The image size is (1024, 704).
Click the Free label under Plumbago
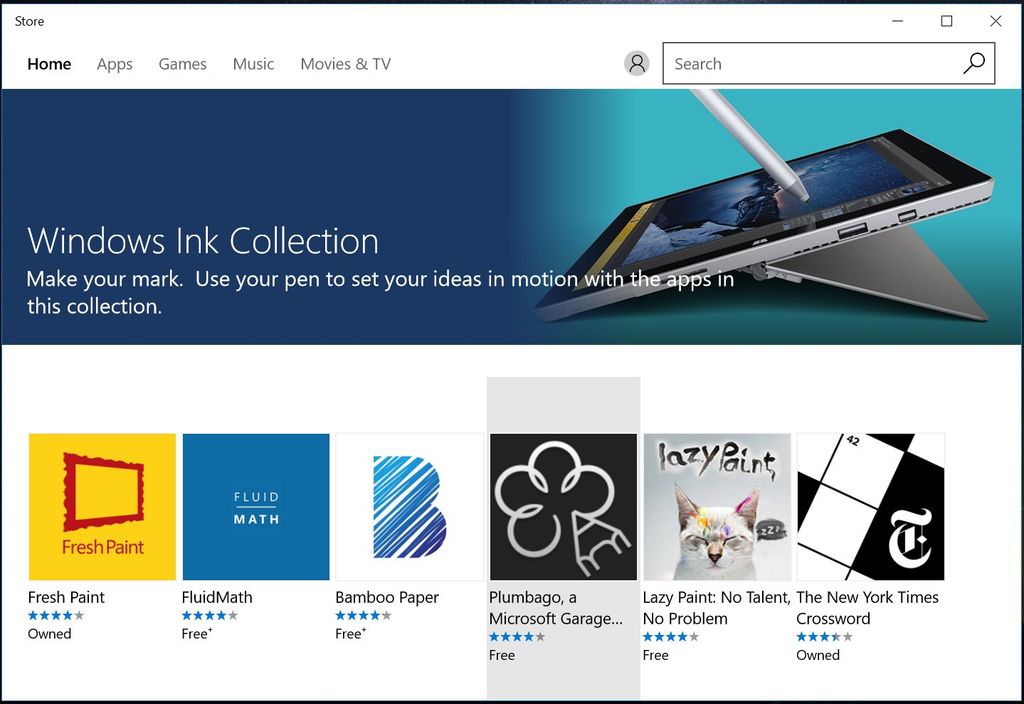click(x=501, y=655)
